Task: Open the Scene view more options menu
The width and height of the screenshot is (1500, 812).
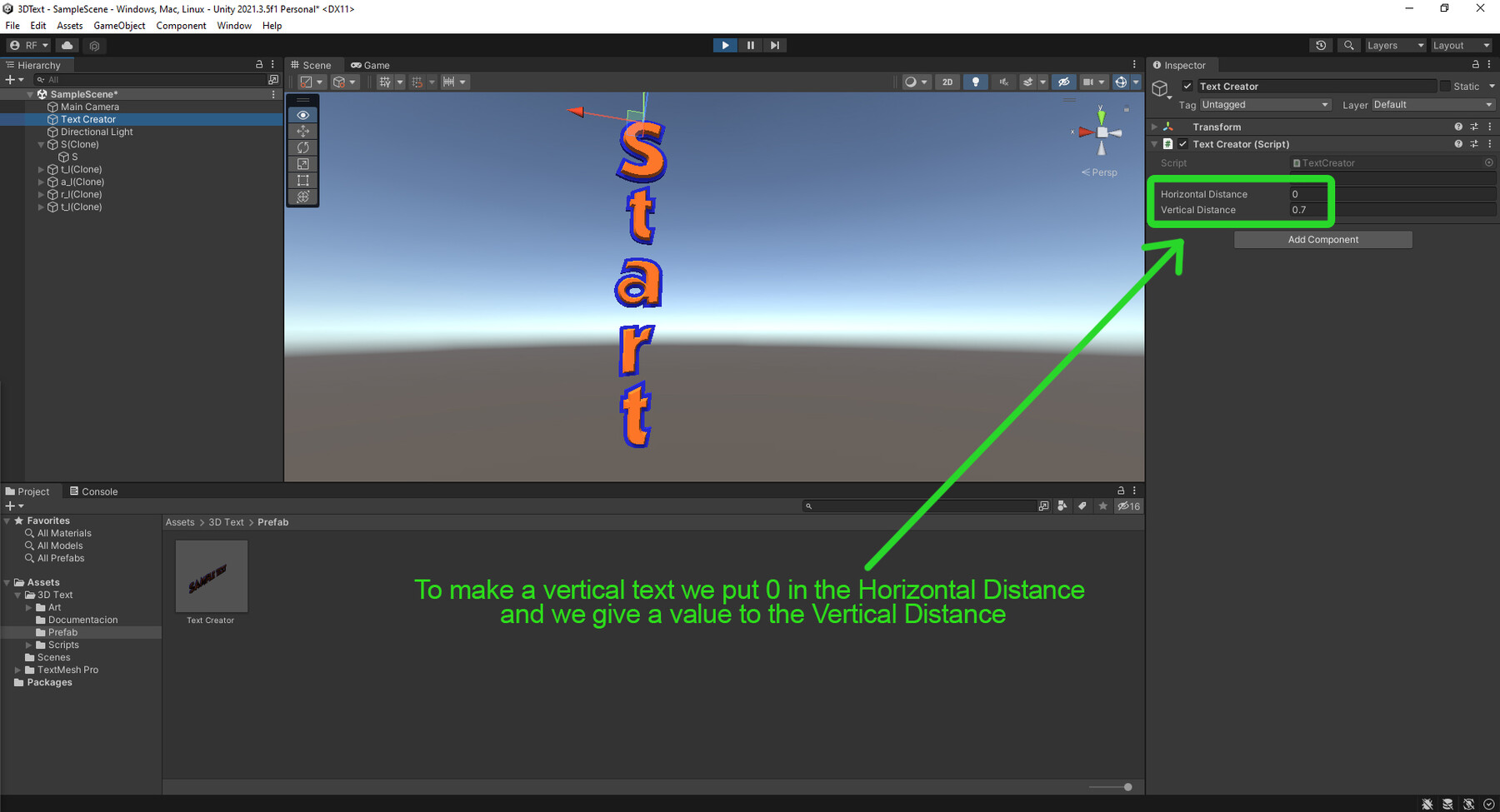Action: point(1134,64)
